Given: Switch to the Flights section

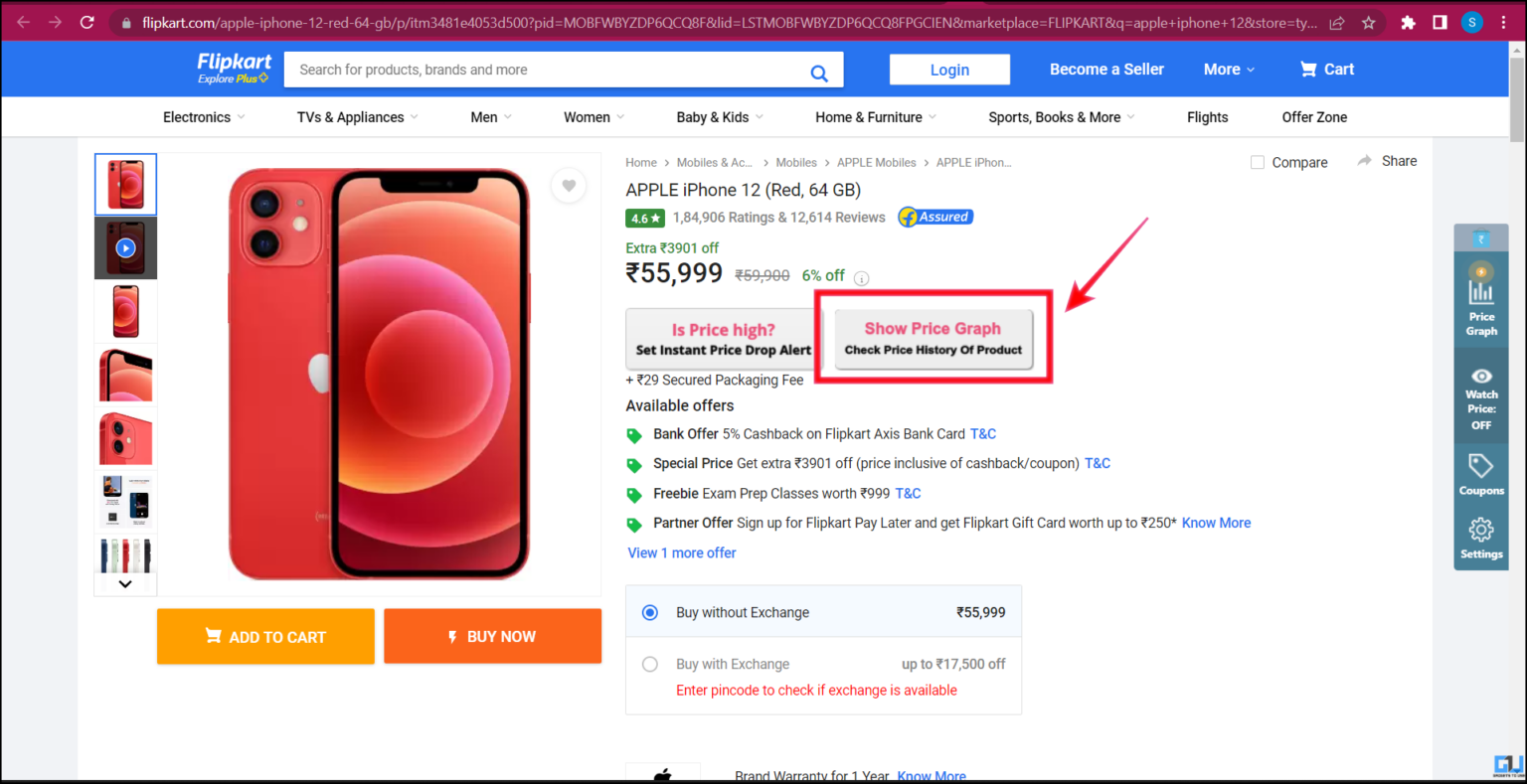Looking at the screenshot, I should [1207, 116].
